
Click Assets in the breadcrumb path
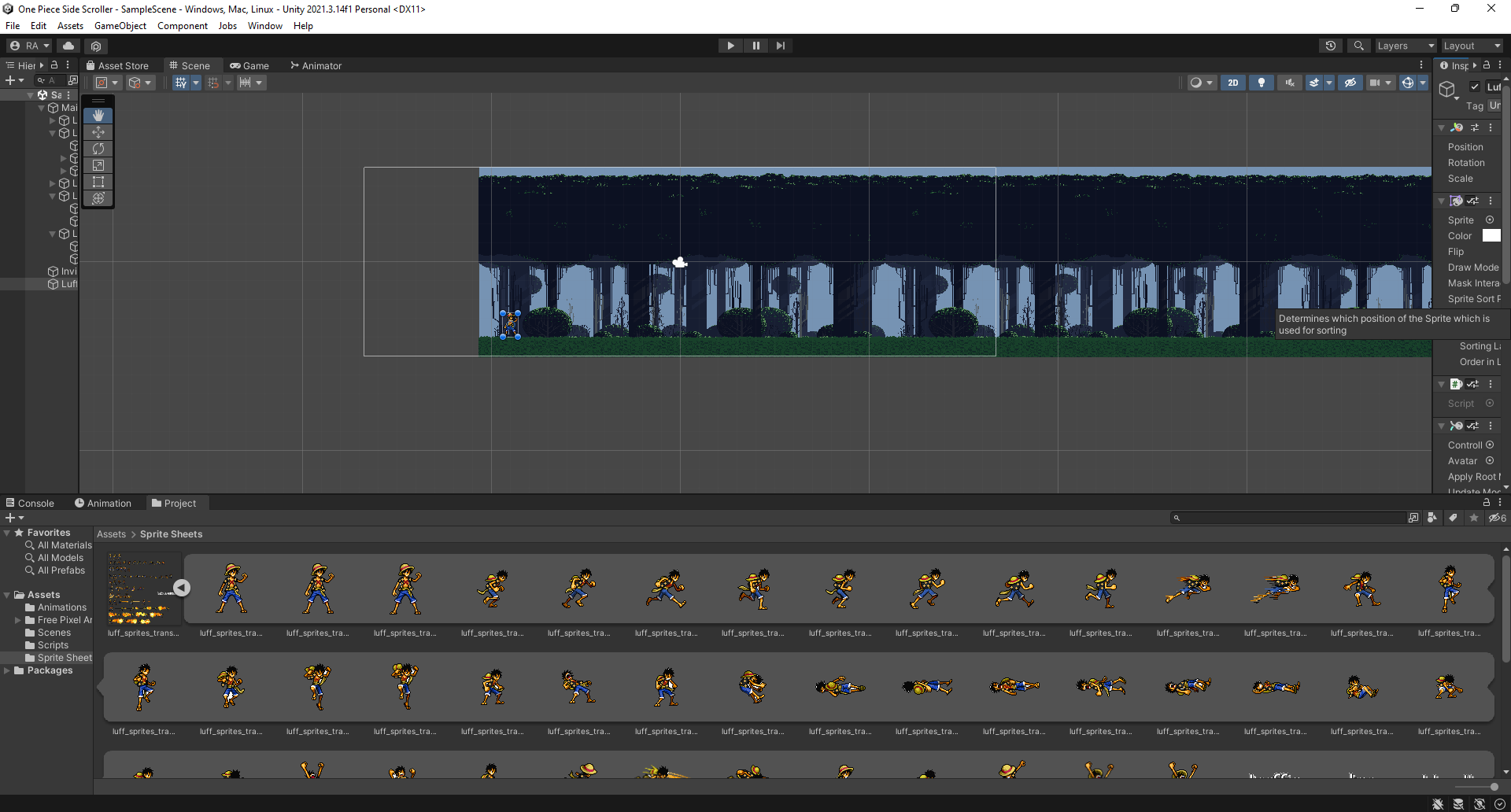coord(111,534)
